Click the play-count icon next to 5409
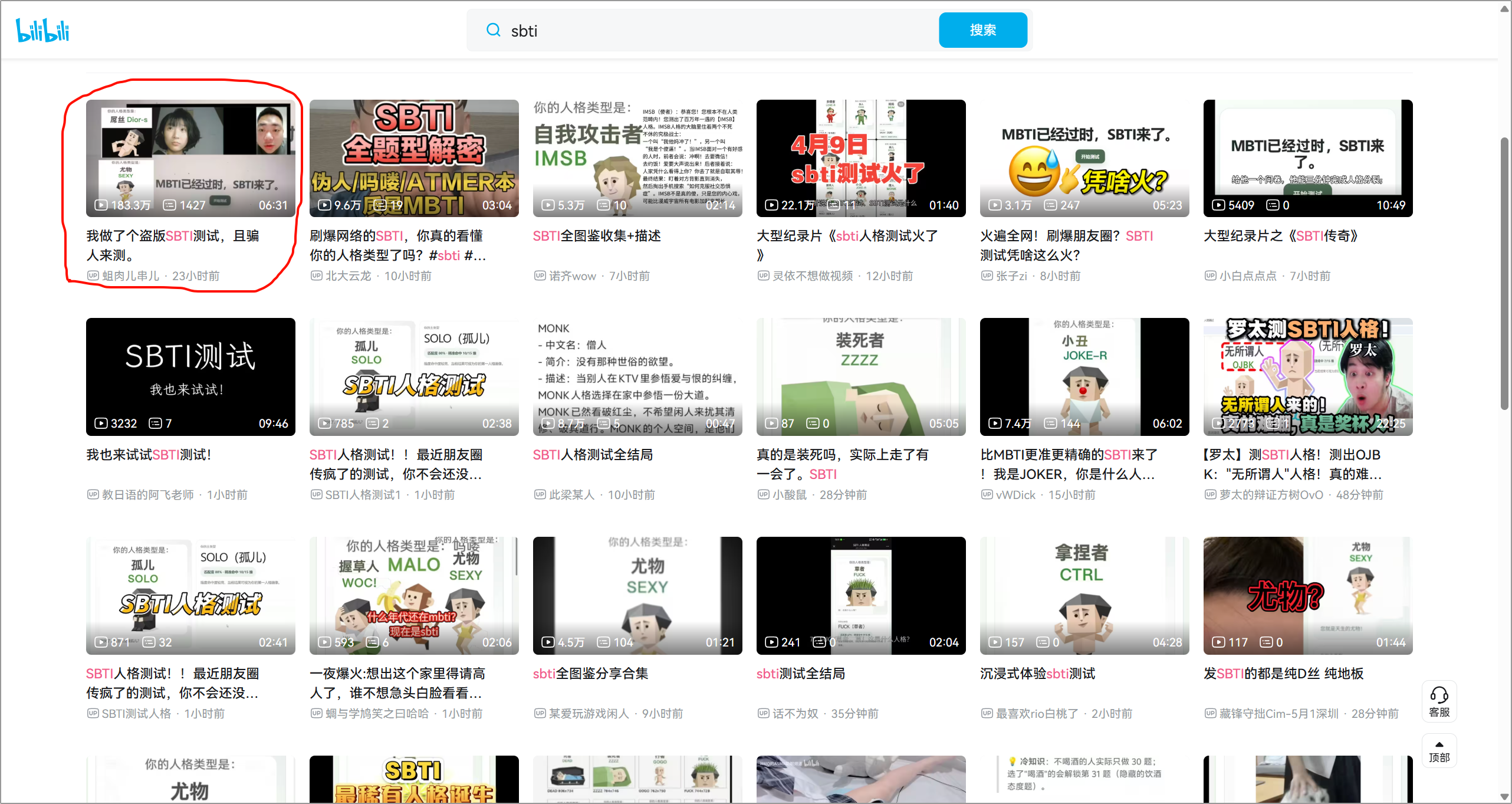Viewport: 1512px width, 804px height. (1218, 205)
